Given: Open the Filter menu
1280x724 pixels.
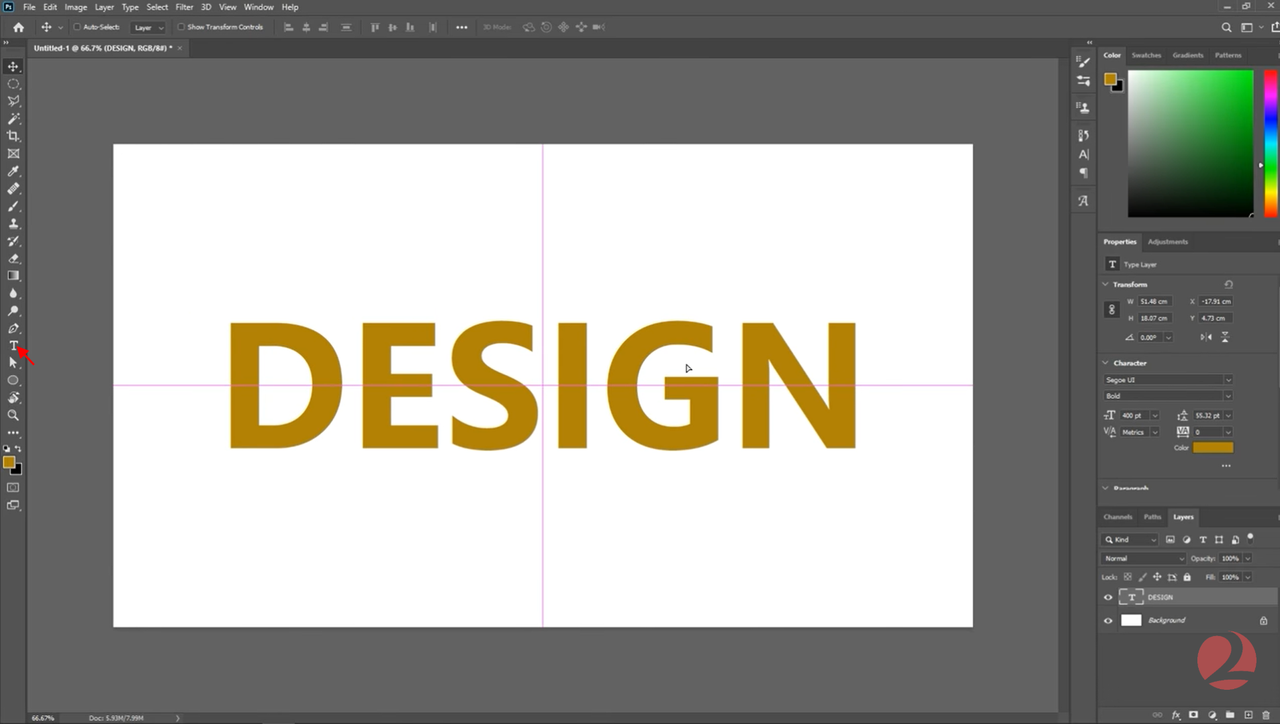Looking at the screenshot, I should pyautogui.click(x=184, y=7).
